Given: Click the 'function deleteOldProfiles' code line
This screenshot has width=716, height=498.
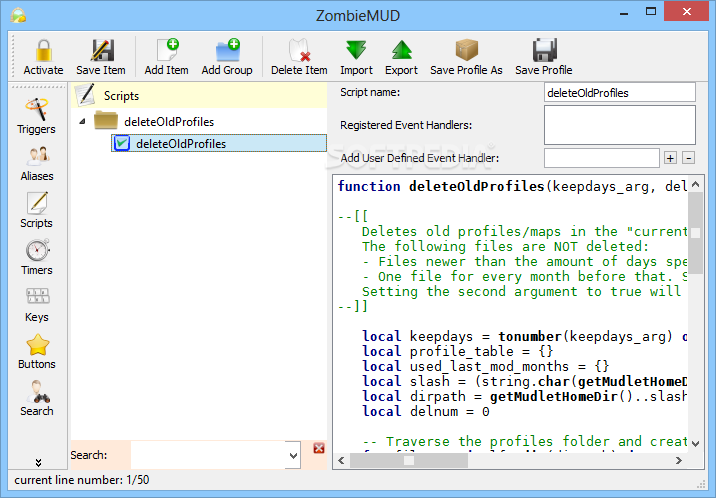Looking at the screenshot, I should click(512, 186).
